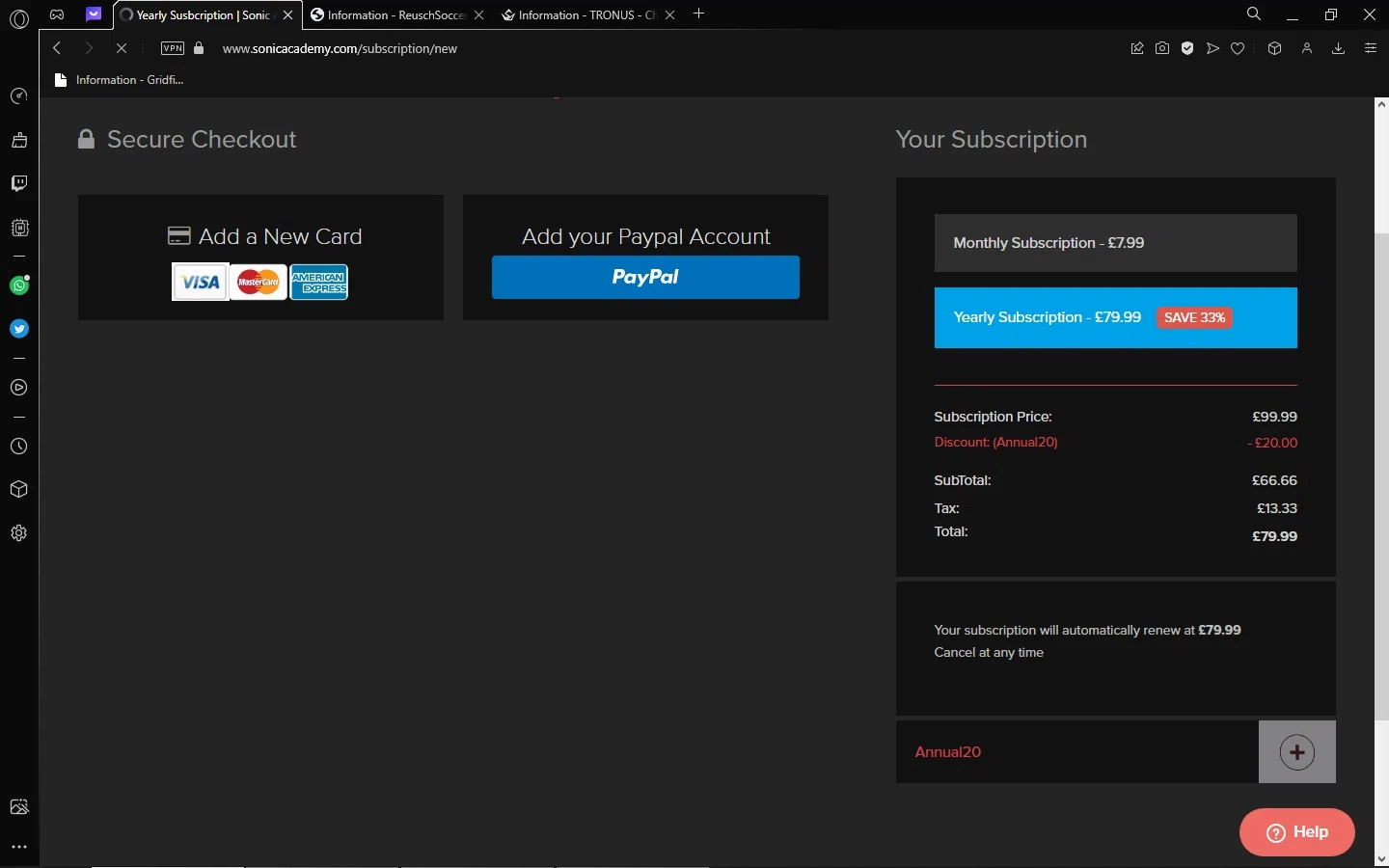Open sidebar setup three-dots menu
Viewport: 1389px width, 868px height.
(x=19, y=847)
